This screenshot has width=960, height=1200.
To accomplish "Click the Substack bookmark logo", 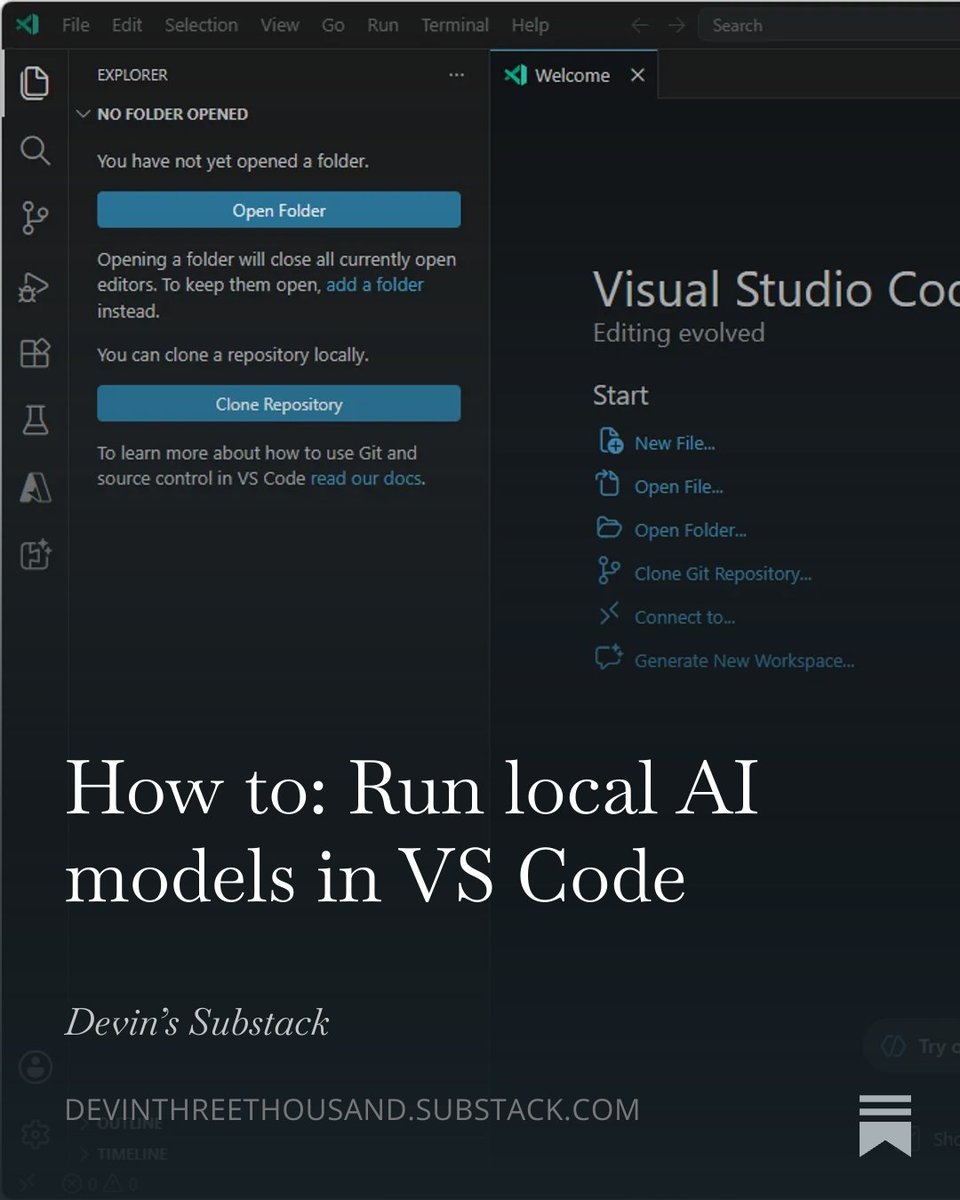I will pos(885,1125).
